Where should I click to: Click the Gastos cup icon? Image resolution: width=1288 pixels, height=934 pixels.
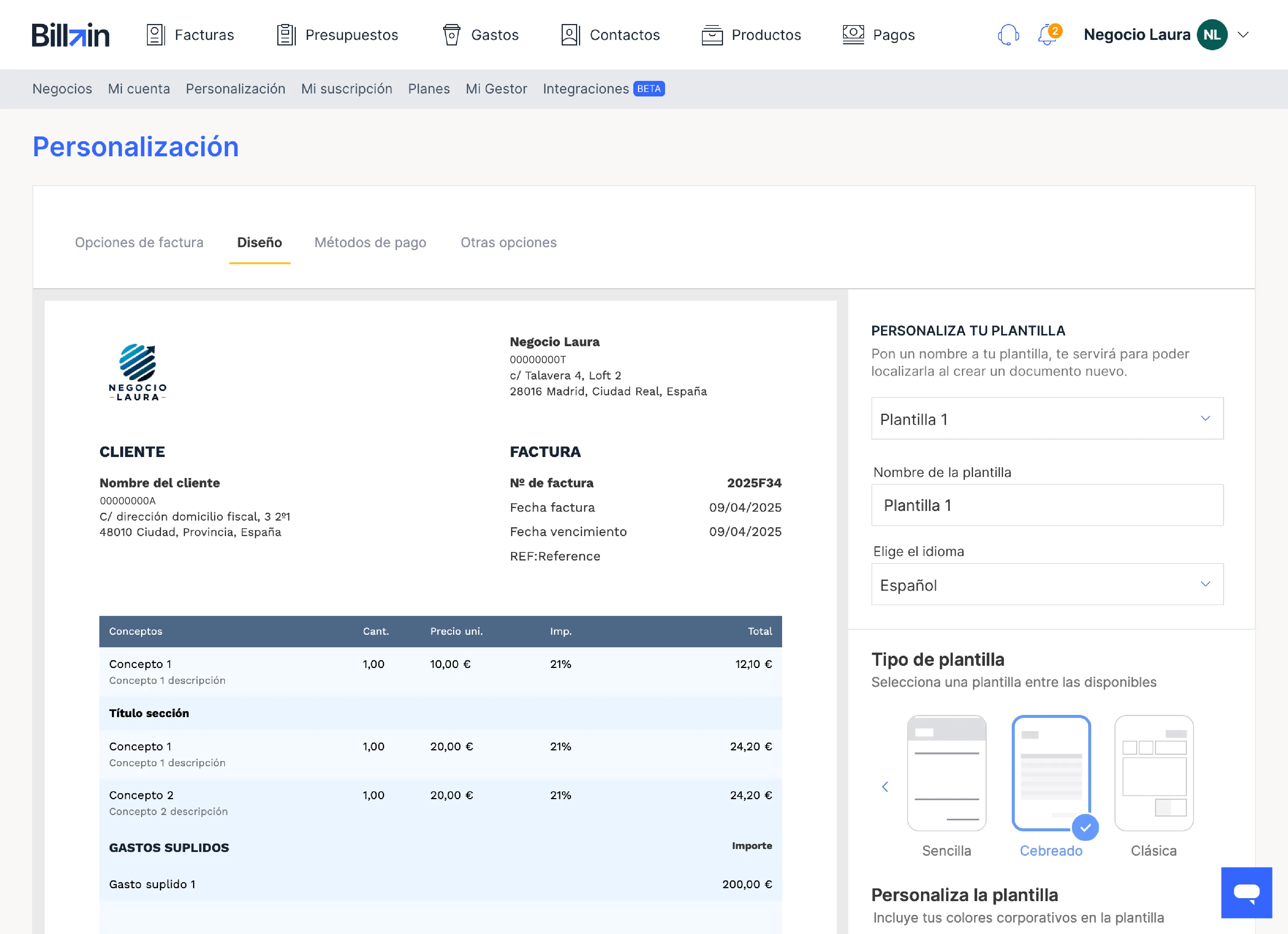452,35
